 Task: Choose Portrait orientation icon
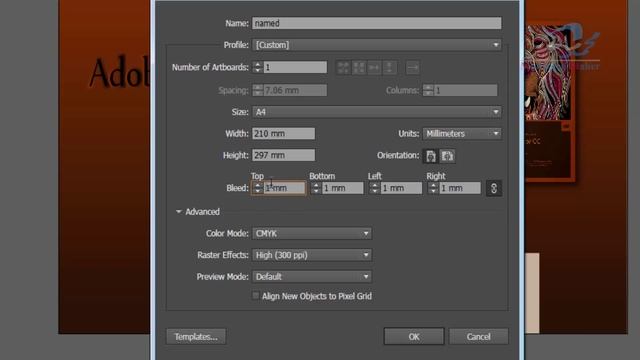pos(431,156)
